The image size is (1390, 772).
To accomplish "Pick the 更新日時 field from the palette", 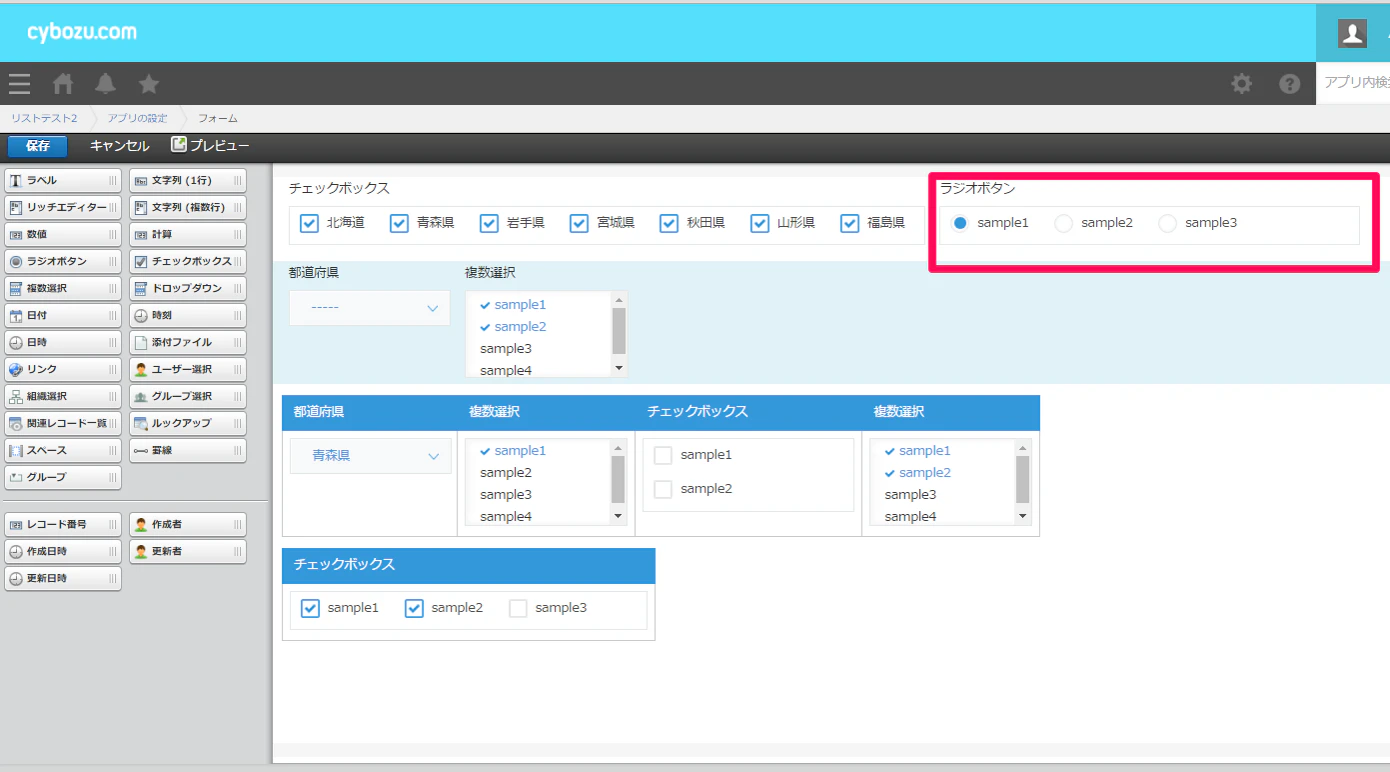I will [63, 578].
